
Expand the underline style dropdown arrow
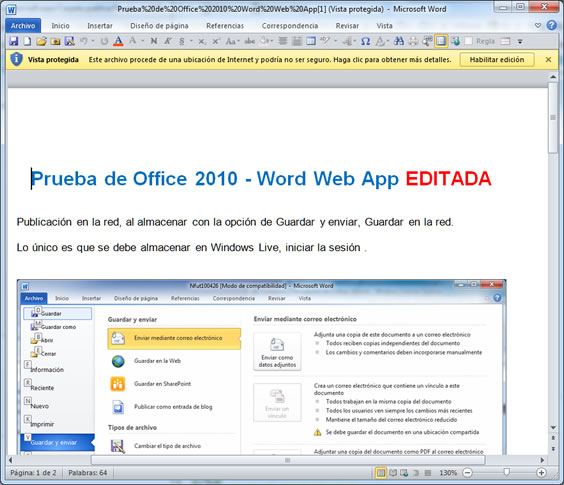[x=191, y=41]
